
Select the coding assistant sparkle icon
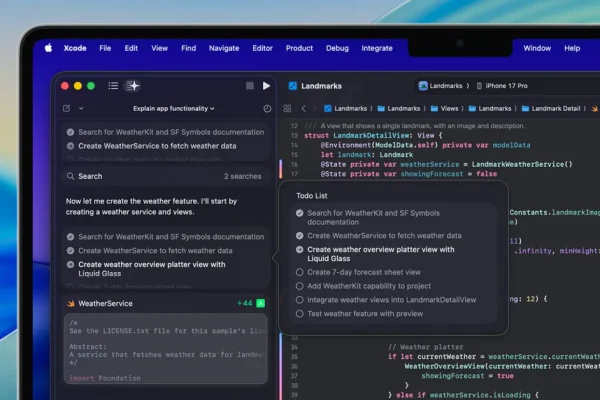tap(133, 86)
